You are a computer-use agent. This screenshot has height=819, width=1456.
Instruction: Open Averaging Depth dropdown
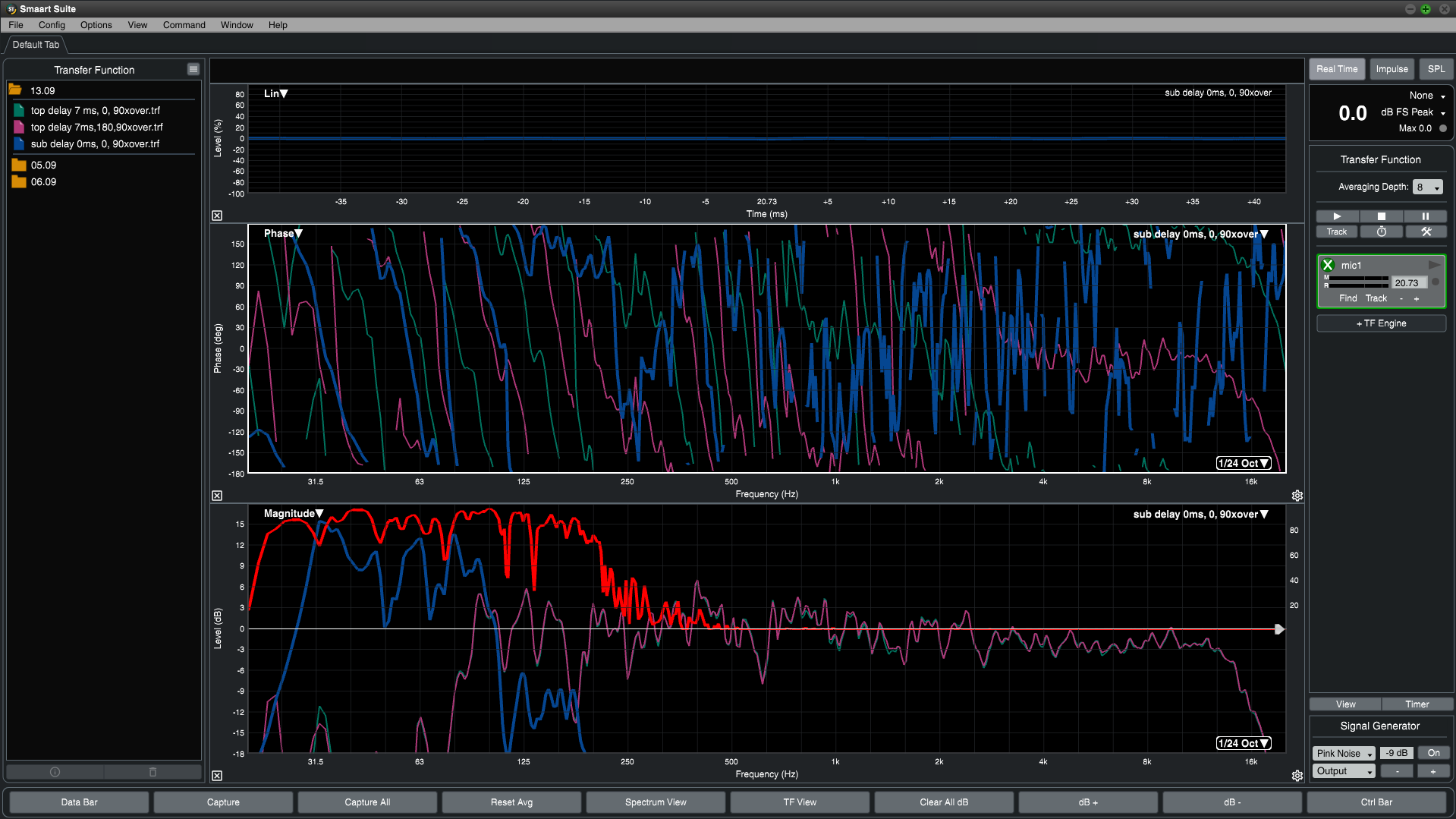click(x=1427, y=187)
